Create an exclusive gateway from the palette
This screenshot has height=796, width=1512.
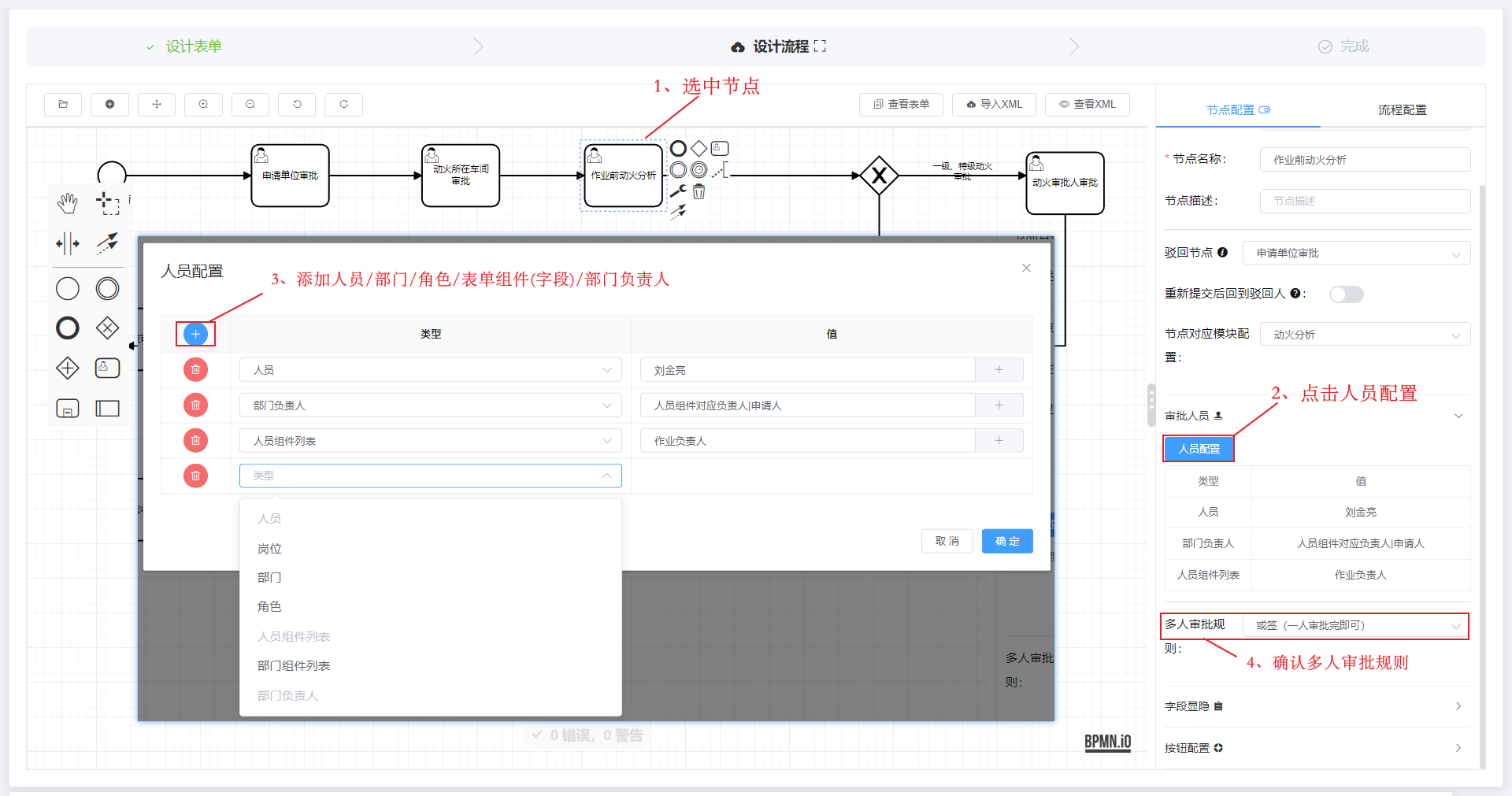(x=107, y=328)
